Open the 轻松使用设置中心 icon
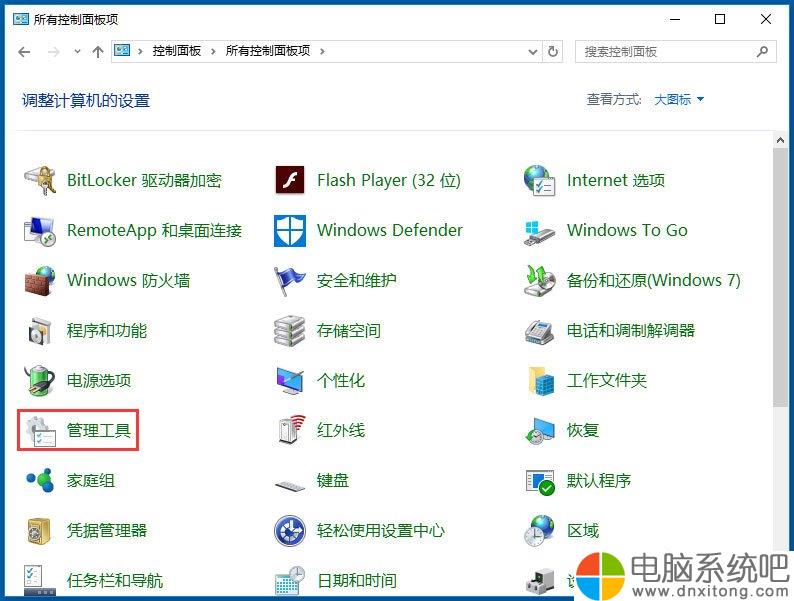The width and height of the screenshot is (794, 601). pyautogui.click(x=290, y=531)
